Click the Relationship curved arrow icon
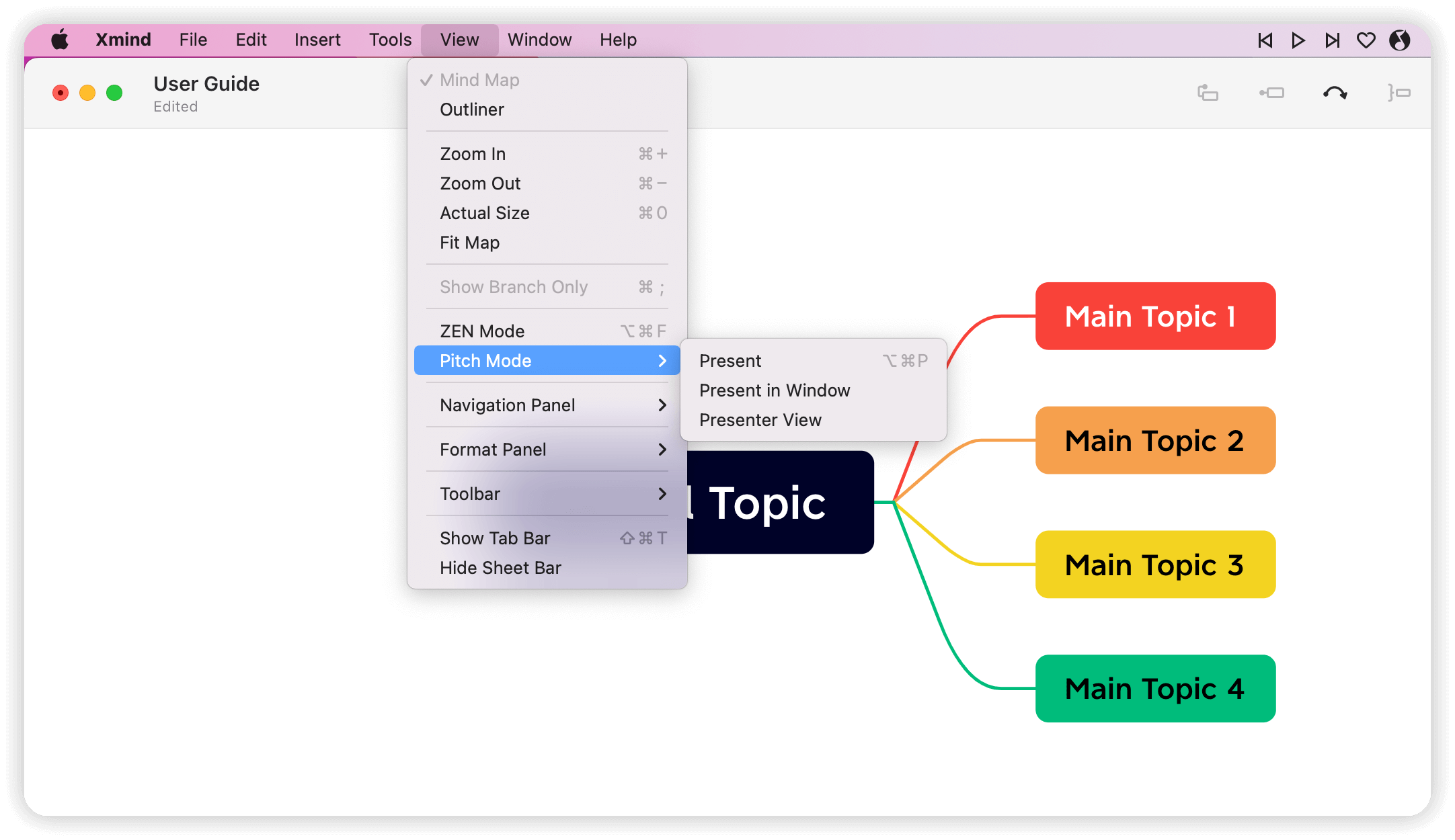Screen dimensions: 1455x840 (1335, 93)
